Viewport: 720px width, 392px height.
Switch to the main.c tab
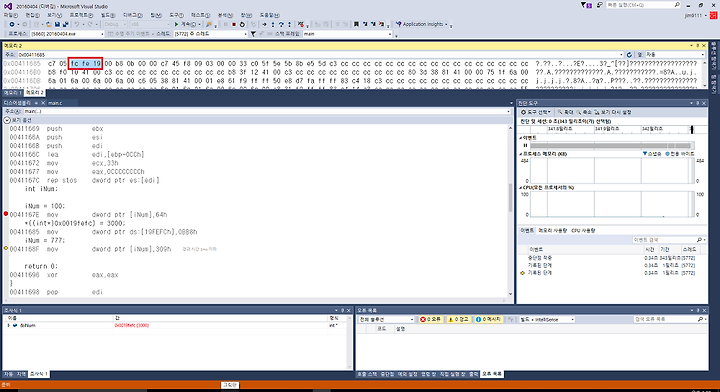coord(55,103)
